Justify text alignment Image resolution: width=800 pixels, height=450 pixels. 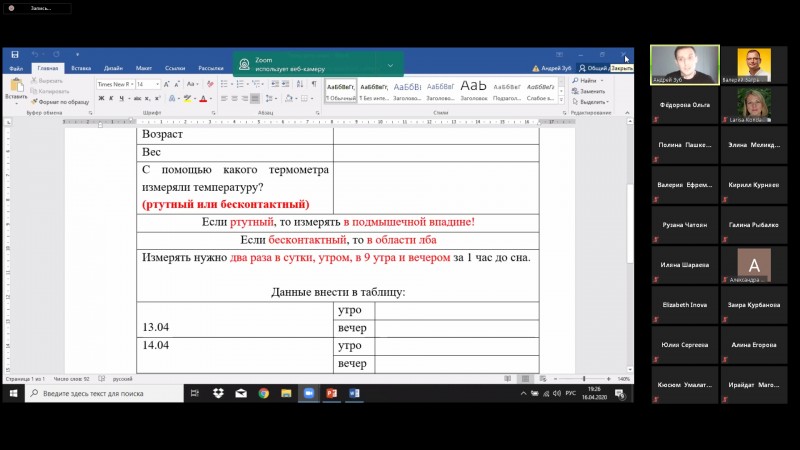pos(255,98)
